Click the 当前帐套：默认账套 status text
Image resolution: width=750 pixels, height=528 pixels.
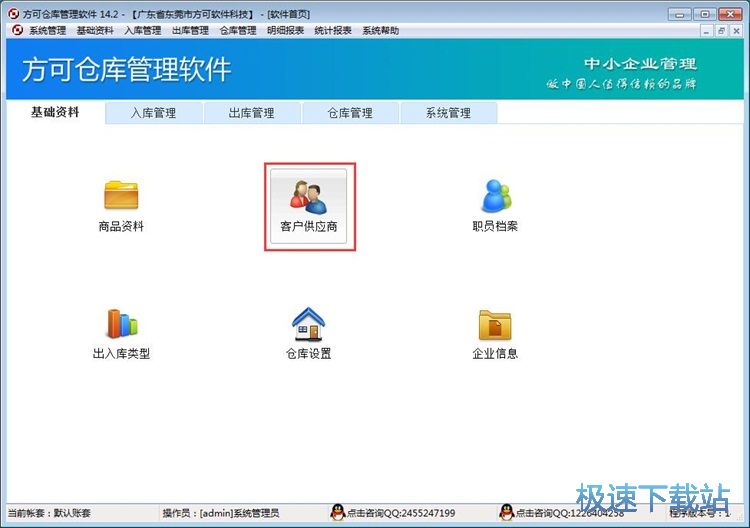(49, 513)
